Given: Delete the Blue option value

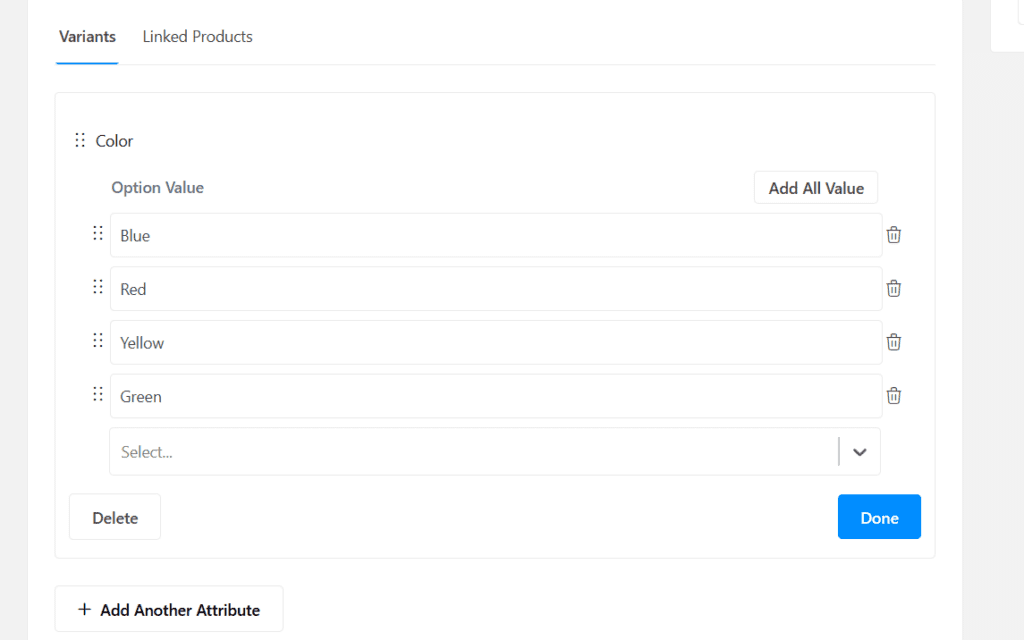Looking at the screenshot, I should click(893, 234).
